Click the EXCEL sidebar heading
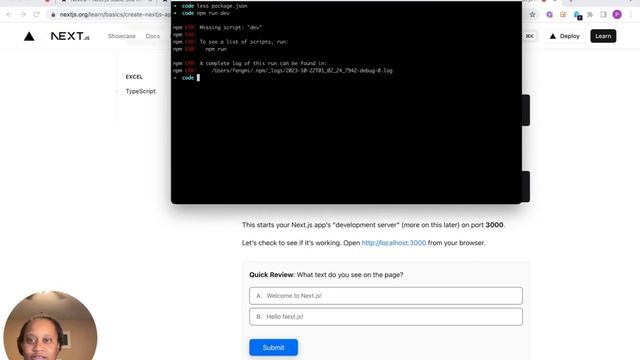The image size is (640, 360). 134,77
